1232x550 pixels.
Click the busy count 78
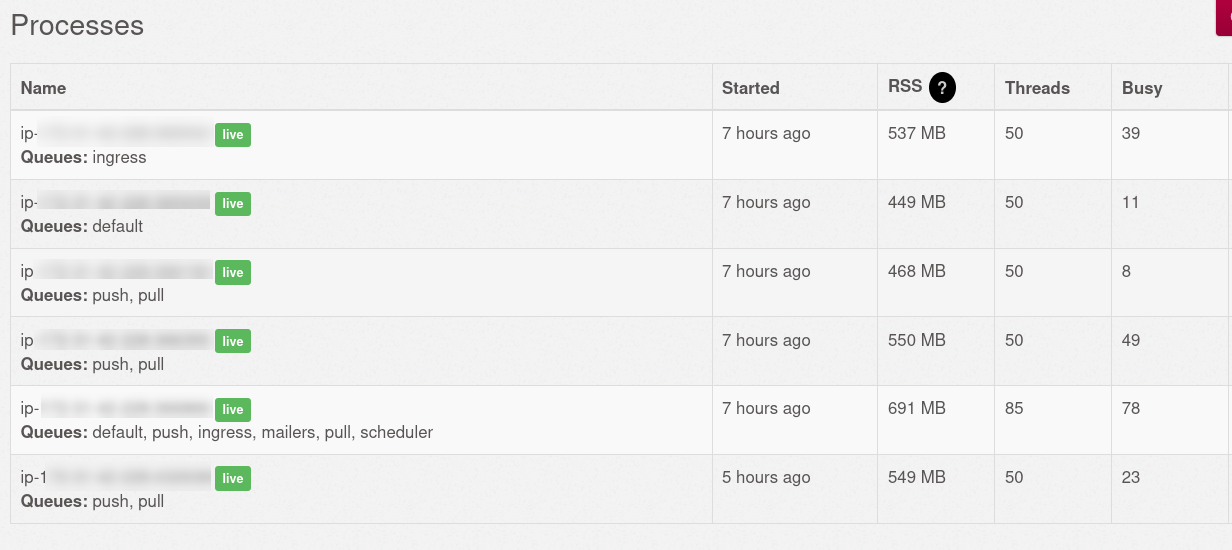pos(1131,408)
